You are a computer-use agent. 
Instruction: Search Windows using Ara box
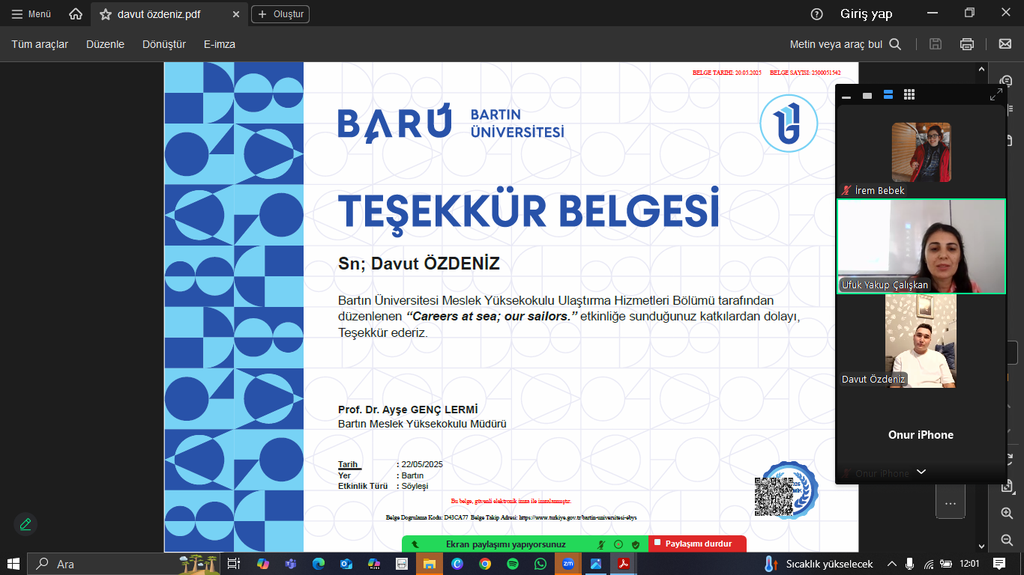124,563
